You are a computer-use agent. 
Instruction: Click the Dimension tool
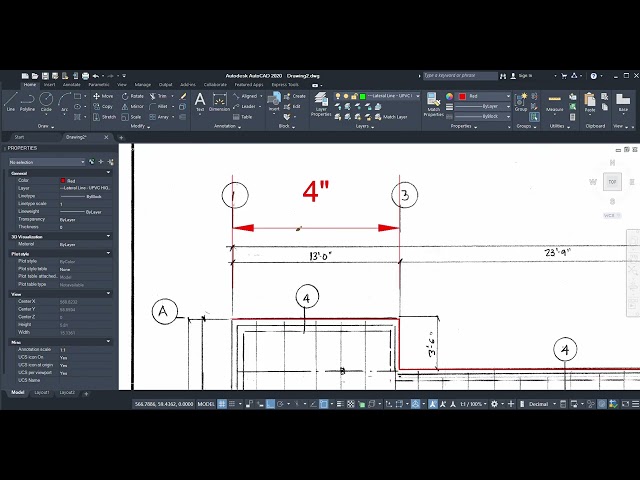click(x=220, y=102)
